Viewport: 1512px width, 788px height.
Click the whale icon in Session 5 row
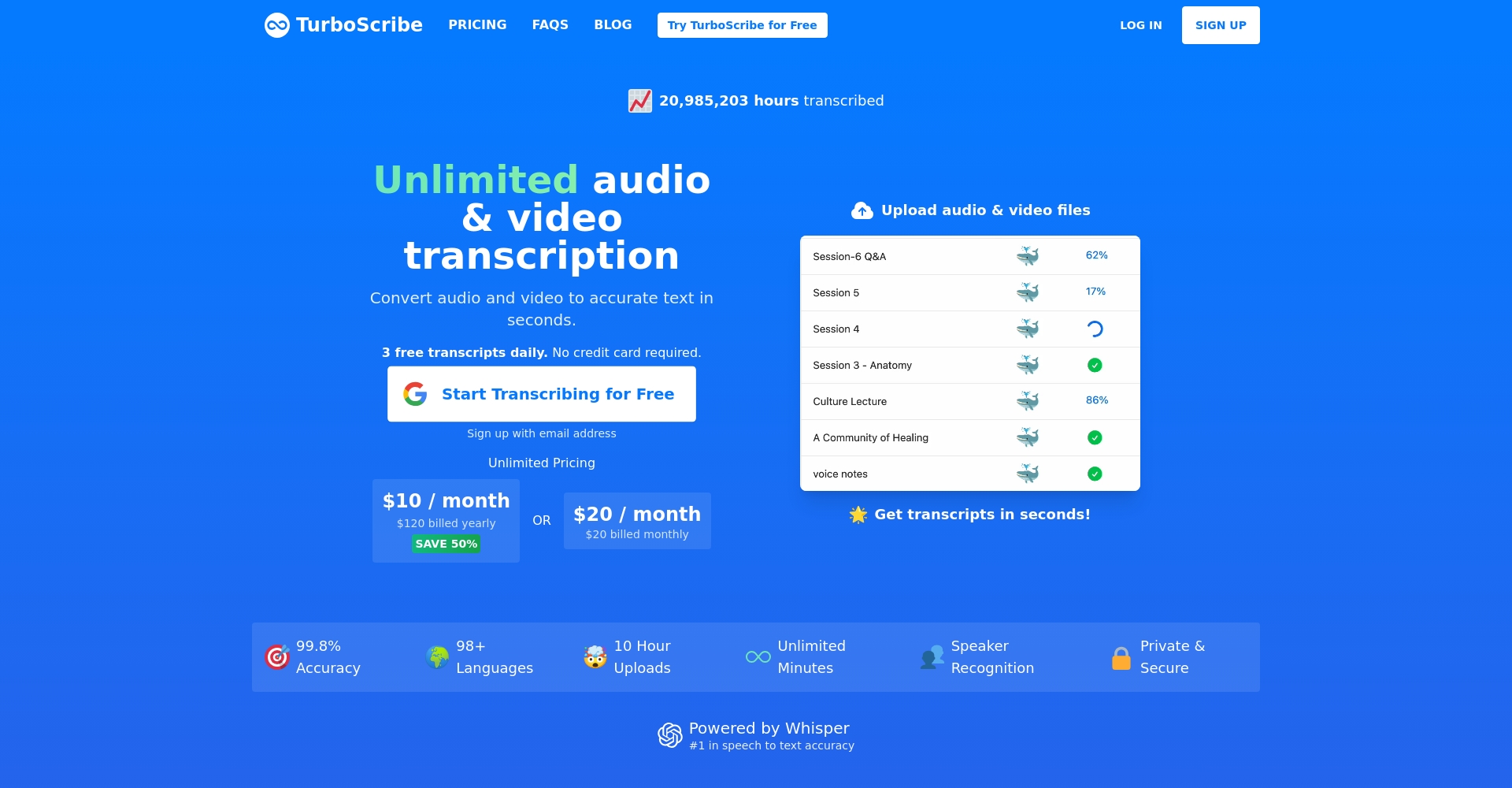[1028, 292]
